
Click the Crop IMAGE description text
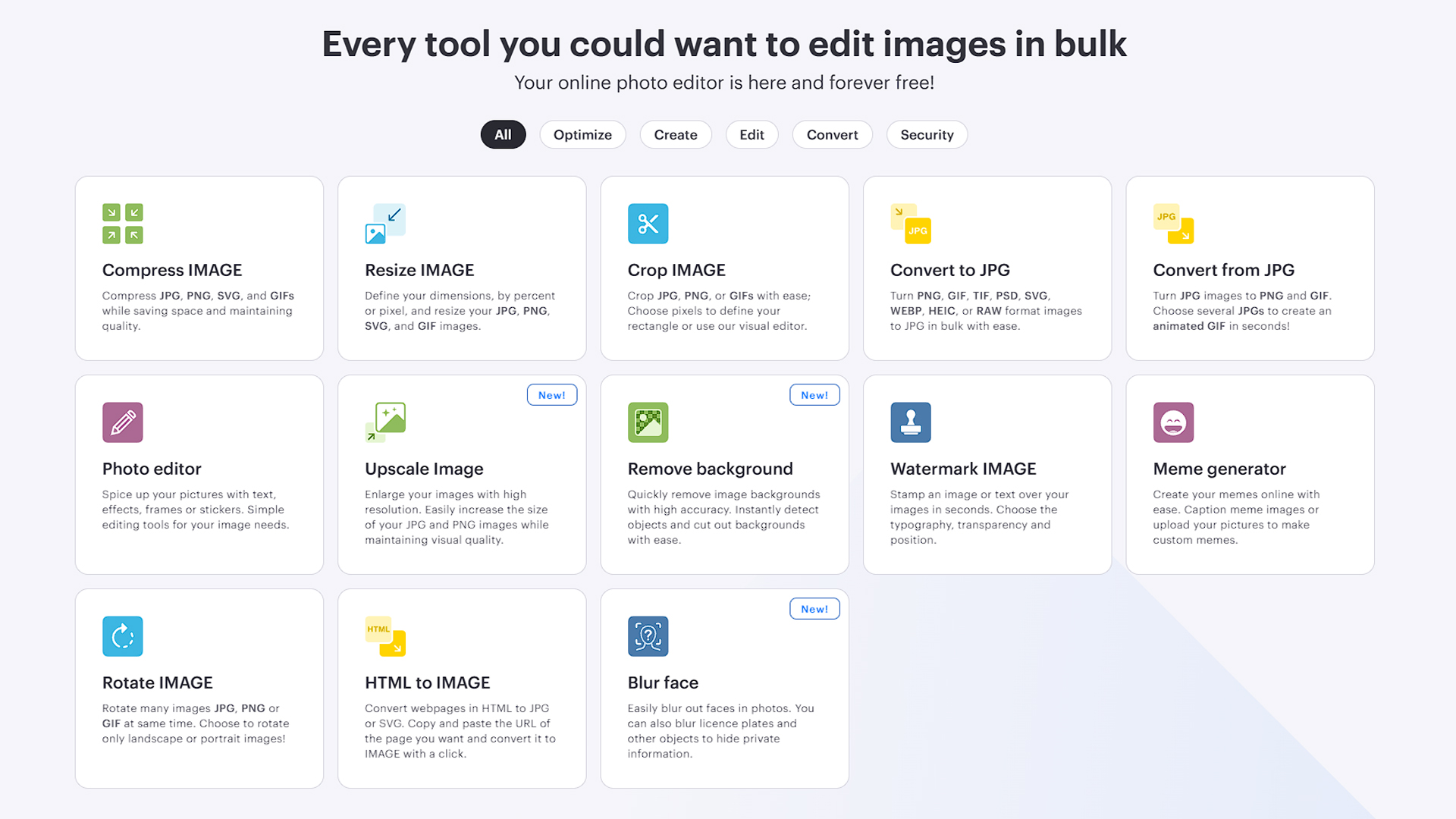coord(719,311)
